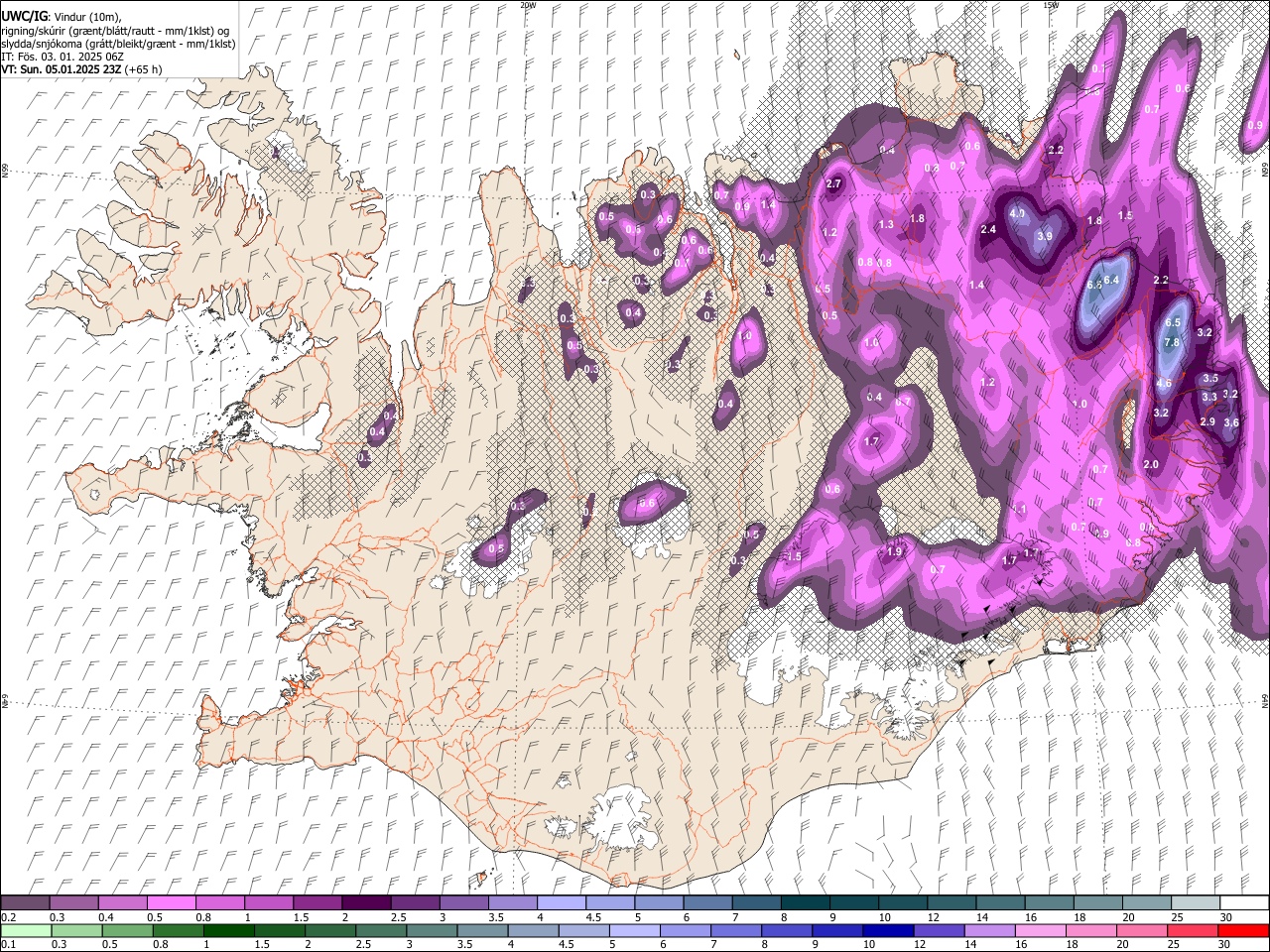Image resolution: width=1270 pixels, height=952 pixels.
Task: Select the 3.5 precipitation value
Action: click(x=1210, y=379)
